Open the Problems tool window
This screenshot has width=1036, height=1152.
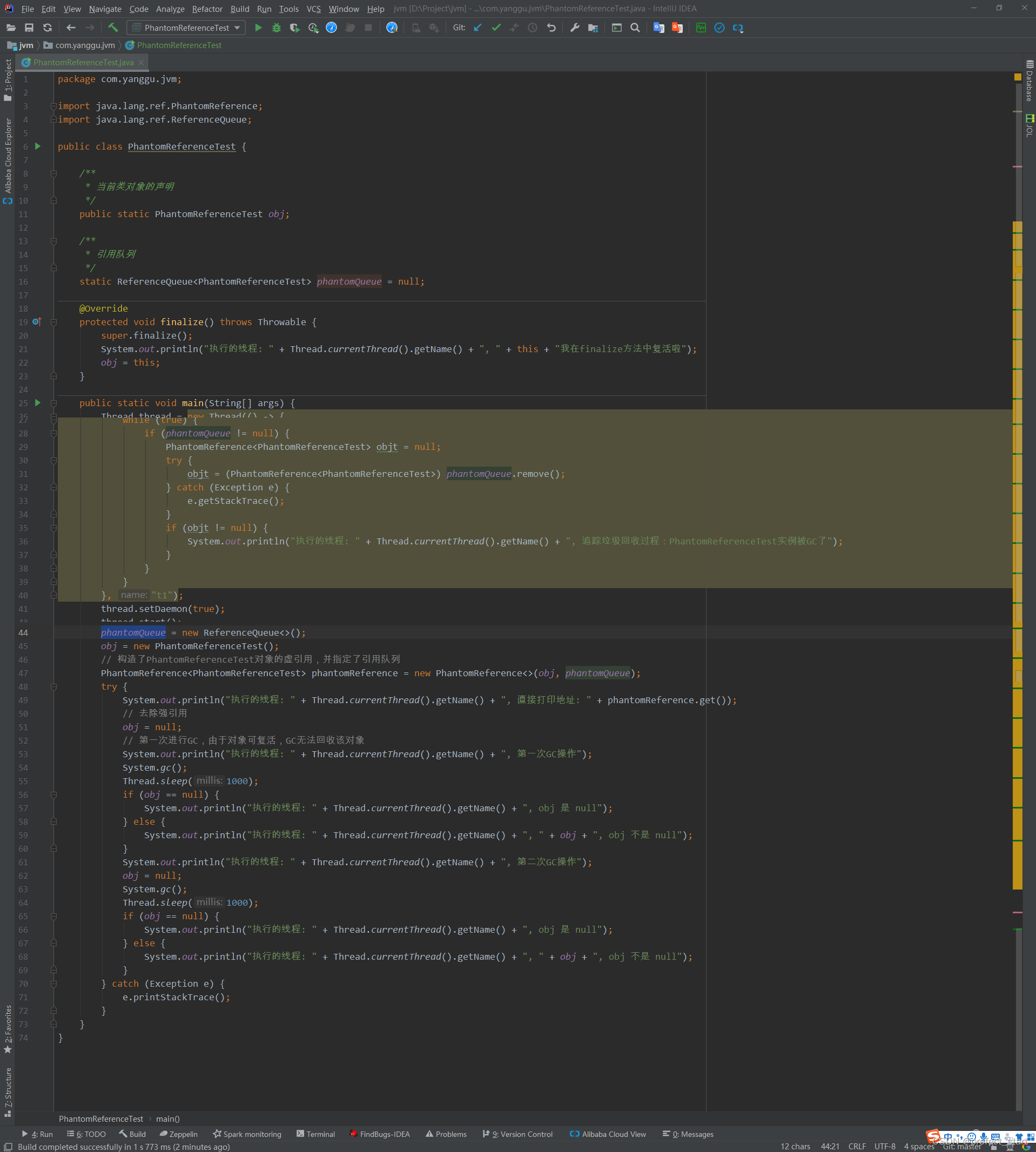[x=446, y=1134]
